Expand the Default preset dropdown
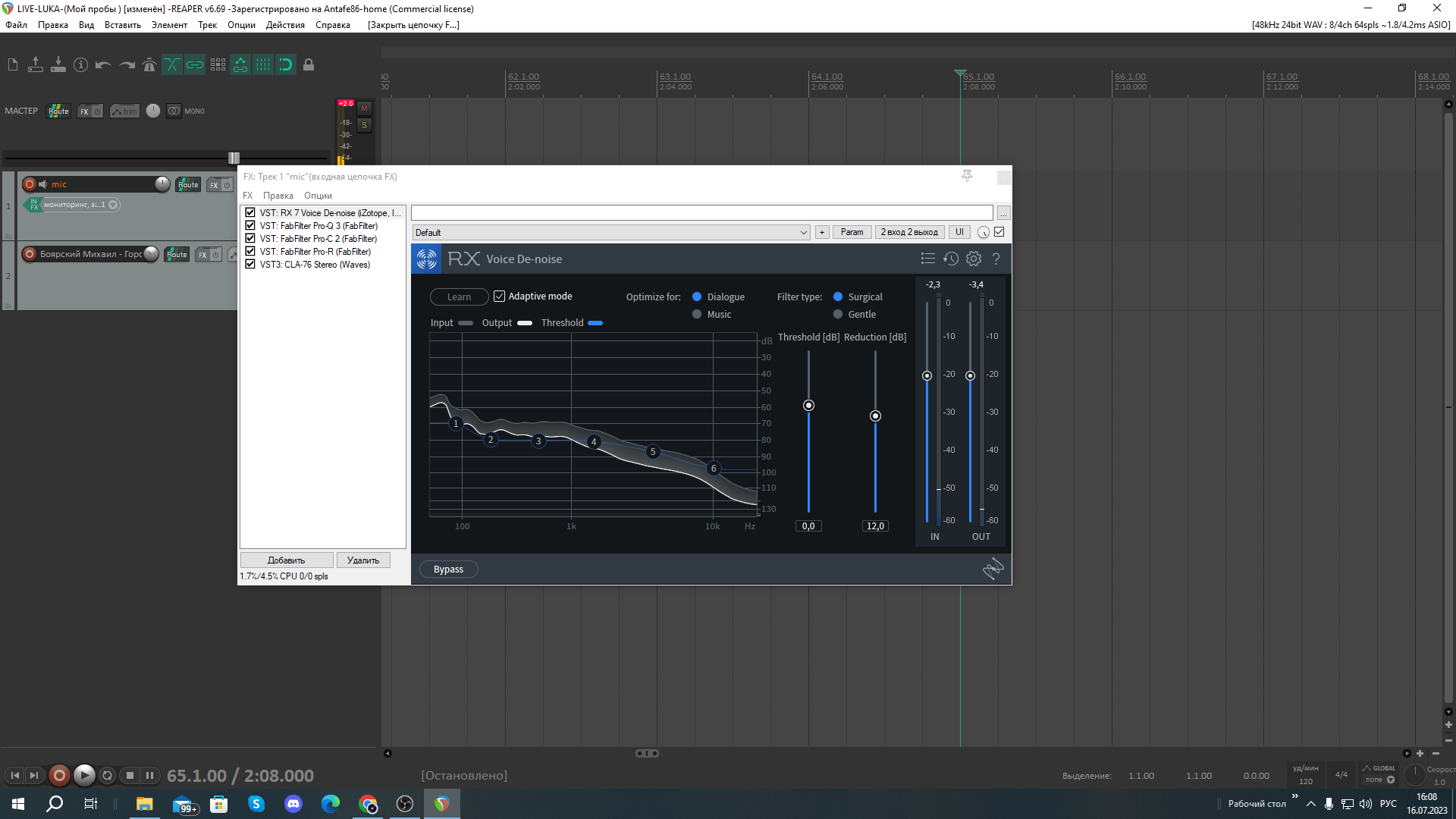Viewport: 1456px width, 819px height. (x=804, y=233)
